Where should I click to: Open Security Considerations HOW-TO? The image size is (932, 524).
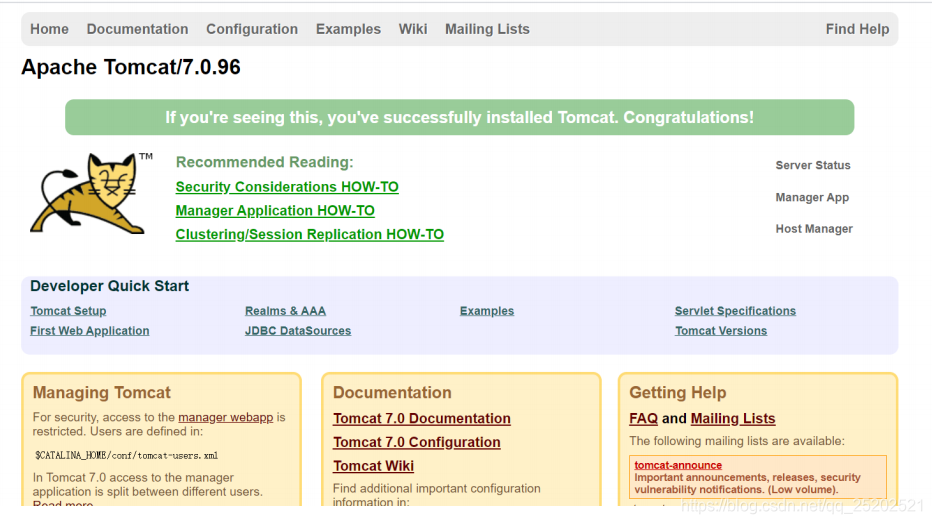[x=287, y=187]
